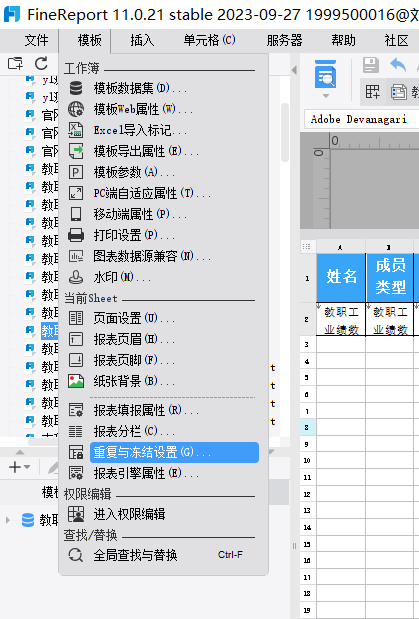The image size is (419, 619).
Task: Open the 社区 menu
Action: [396, 40]
